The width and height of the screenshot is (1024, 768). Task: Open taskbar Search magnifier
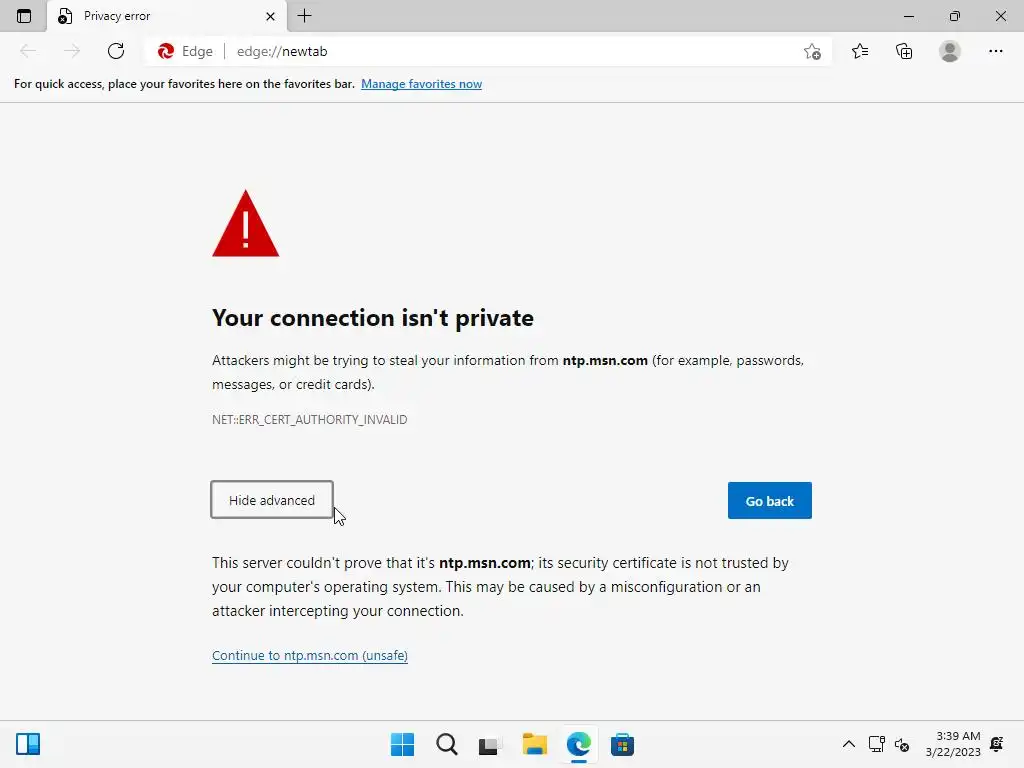447,744
